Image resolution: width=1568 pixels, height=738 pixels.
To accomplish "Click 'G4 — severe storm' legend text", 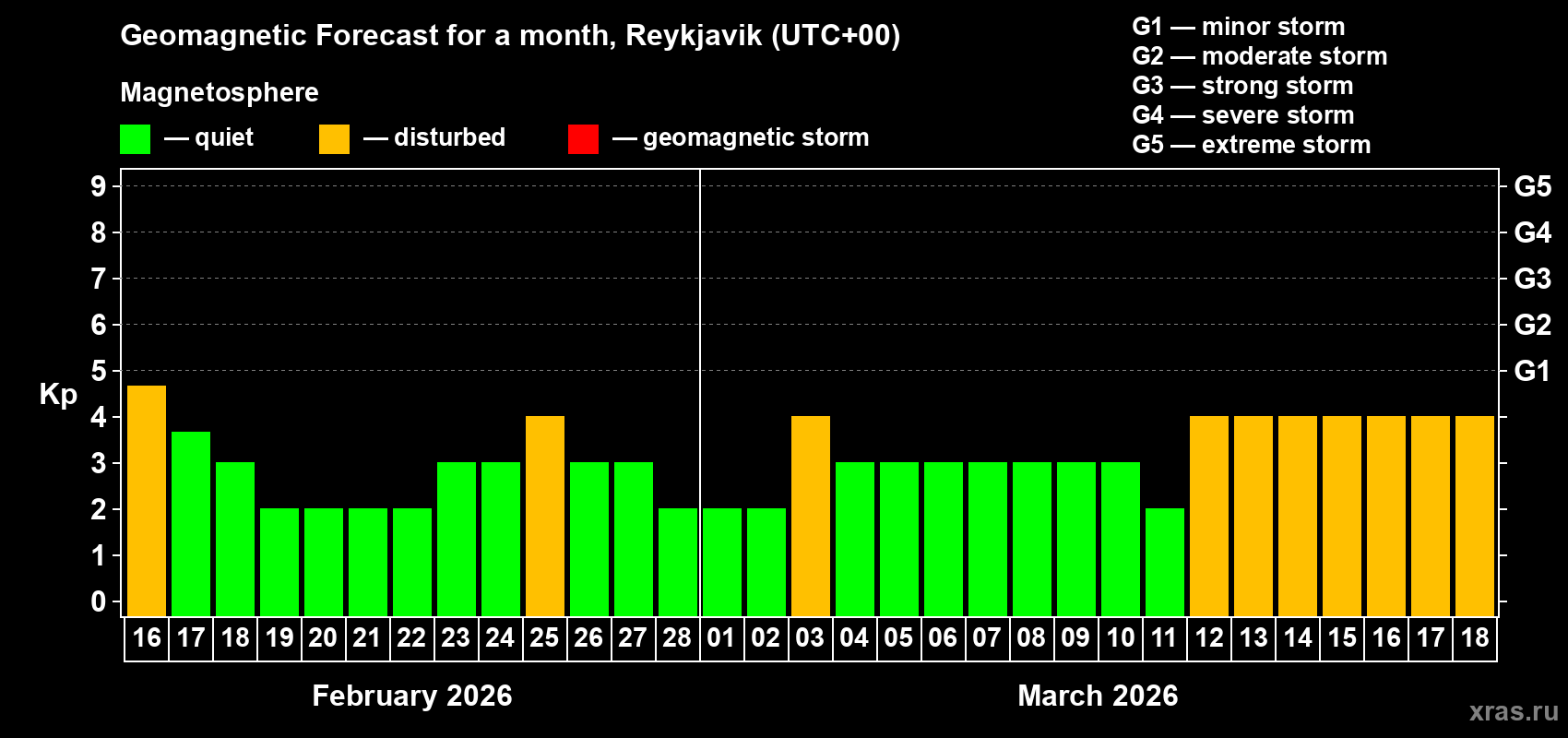I will pos(1242,115).
